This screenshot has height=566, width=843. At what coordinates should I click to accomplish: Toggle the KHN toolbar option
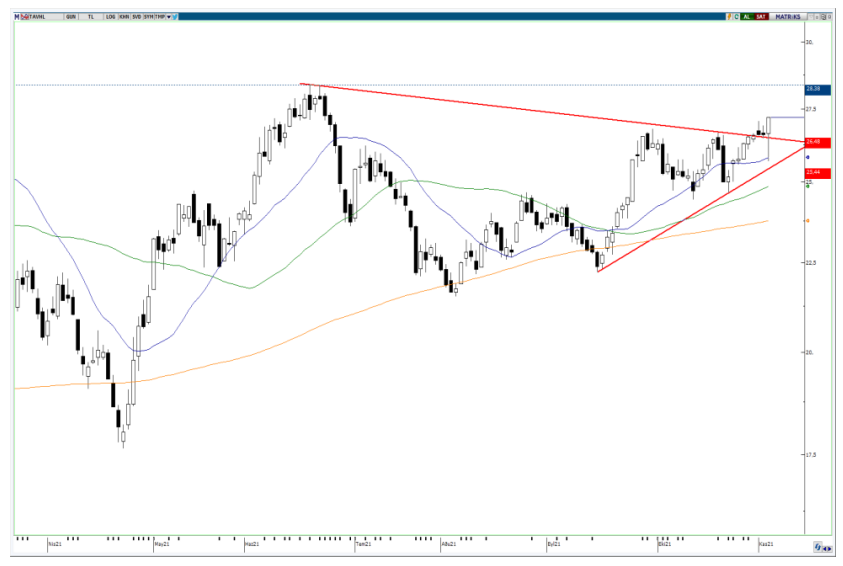[x=124, y=17]
